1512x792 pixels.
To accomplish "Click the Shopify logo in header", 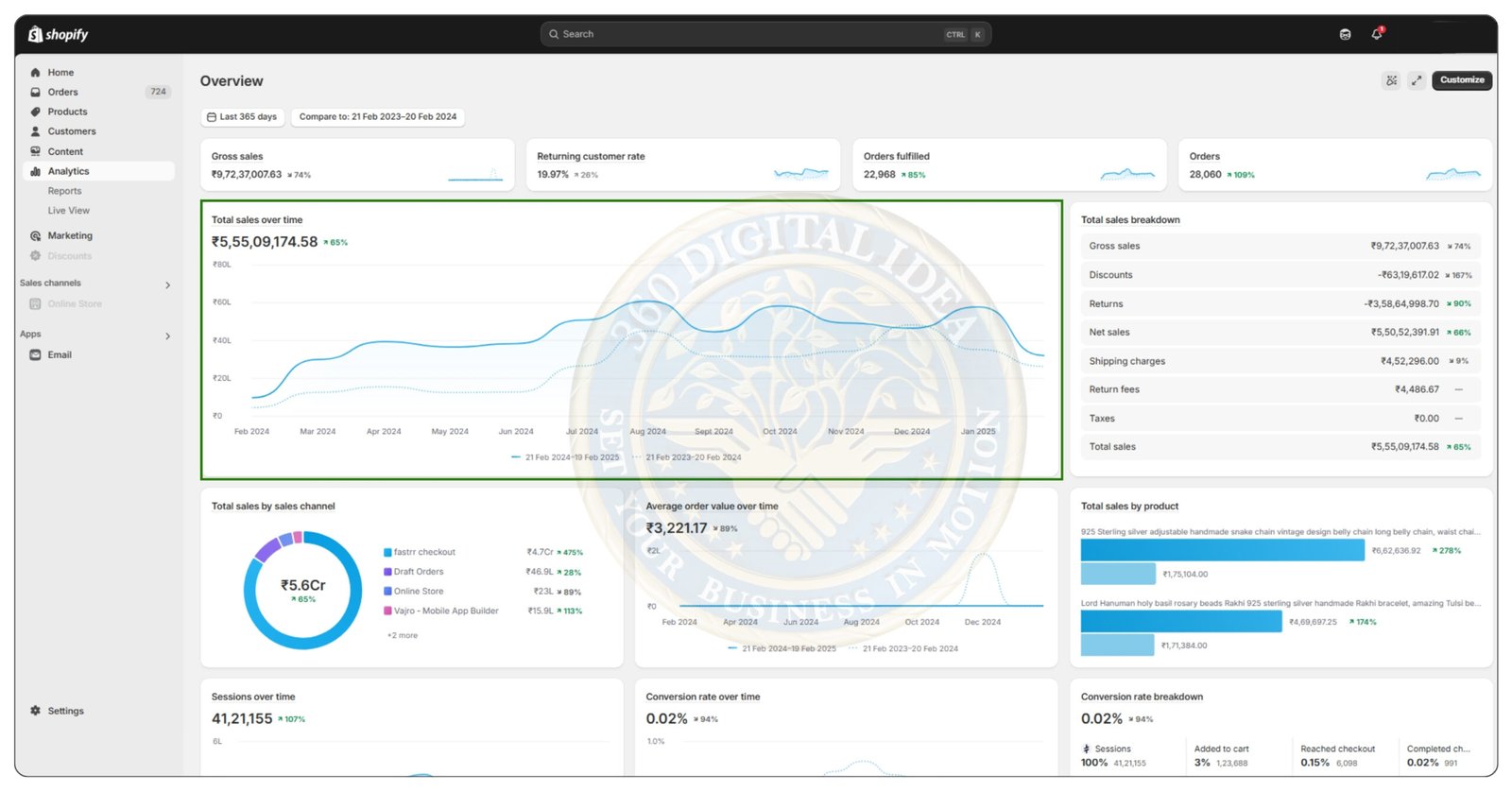I will pyautogui.click(x=58, y=34).
